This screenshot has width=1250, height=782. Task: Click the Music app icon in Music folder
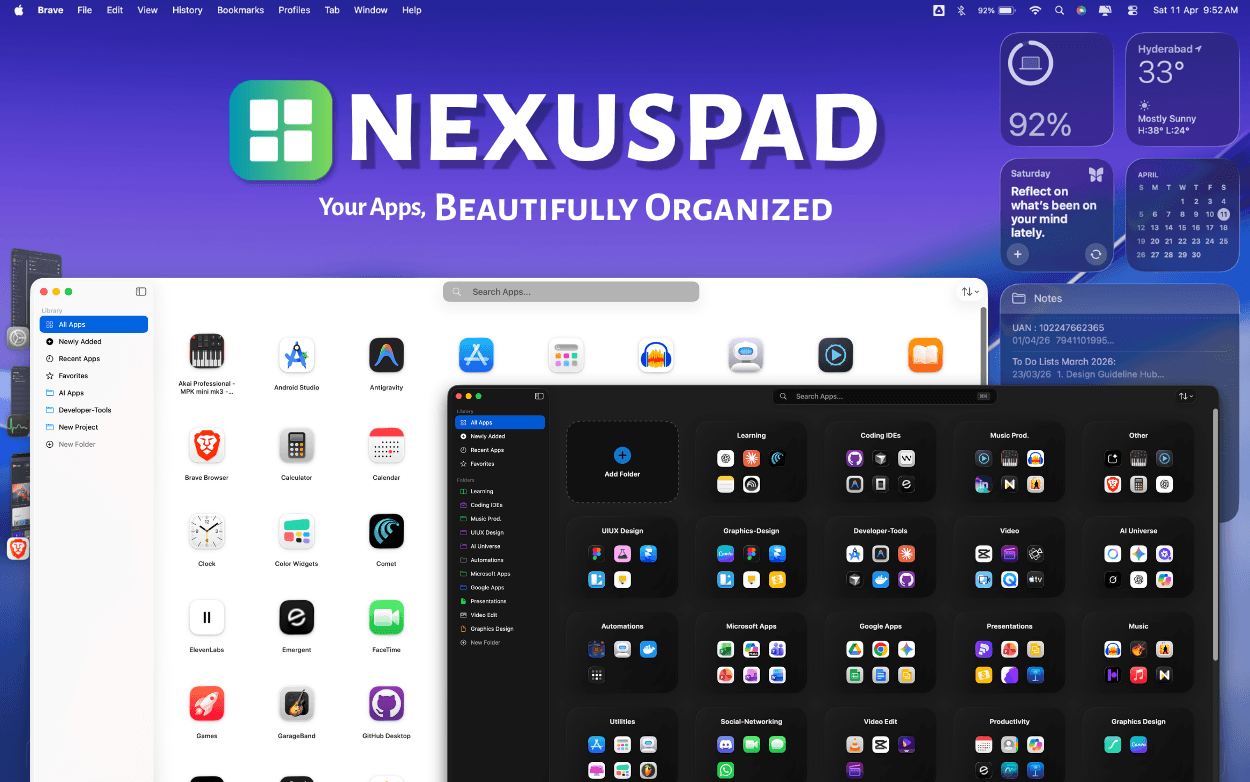(x=1138, y=675)
